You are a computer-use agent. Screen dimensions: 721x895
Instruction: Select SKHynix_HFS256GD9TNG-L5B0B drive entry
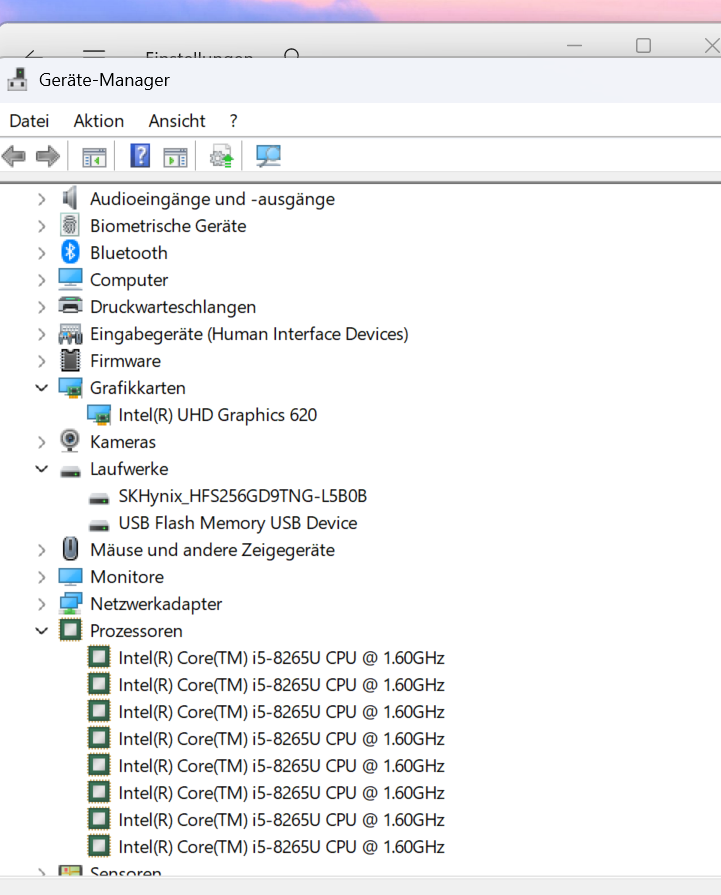pyautogui.click(x=243, y=496)
